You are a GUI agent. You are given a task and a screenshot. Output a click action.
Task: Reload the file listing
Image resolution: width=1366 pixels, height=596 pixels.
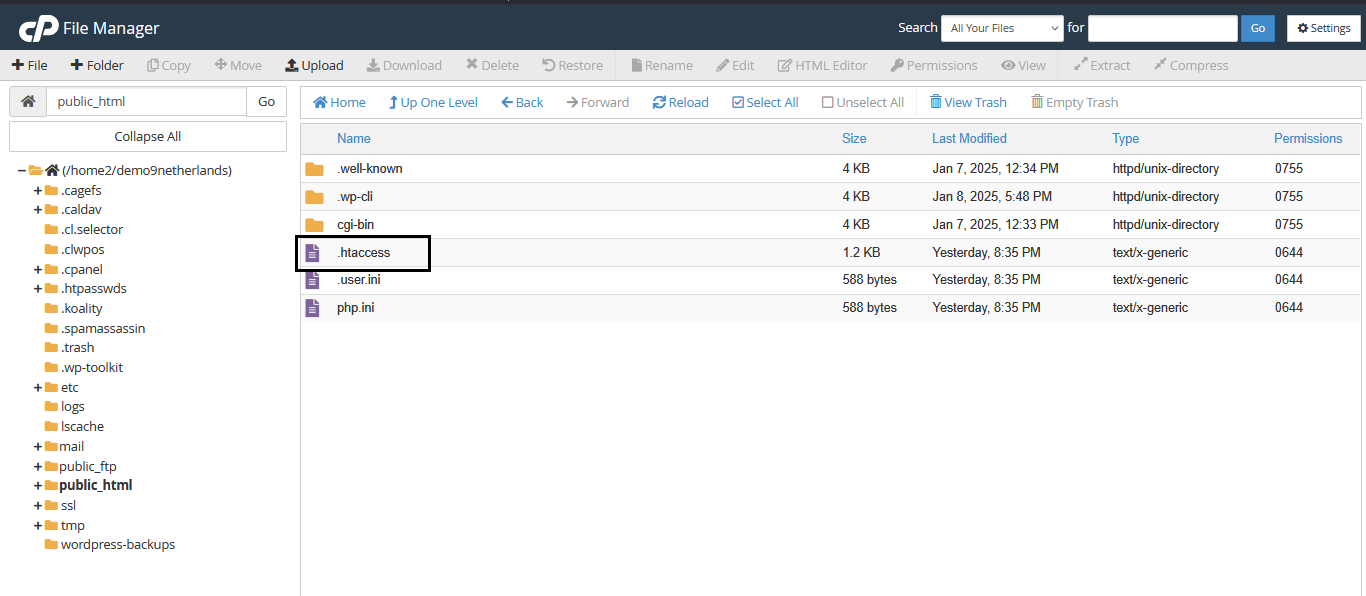pyautogui.click(x=680, y=102)
